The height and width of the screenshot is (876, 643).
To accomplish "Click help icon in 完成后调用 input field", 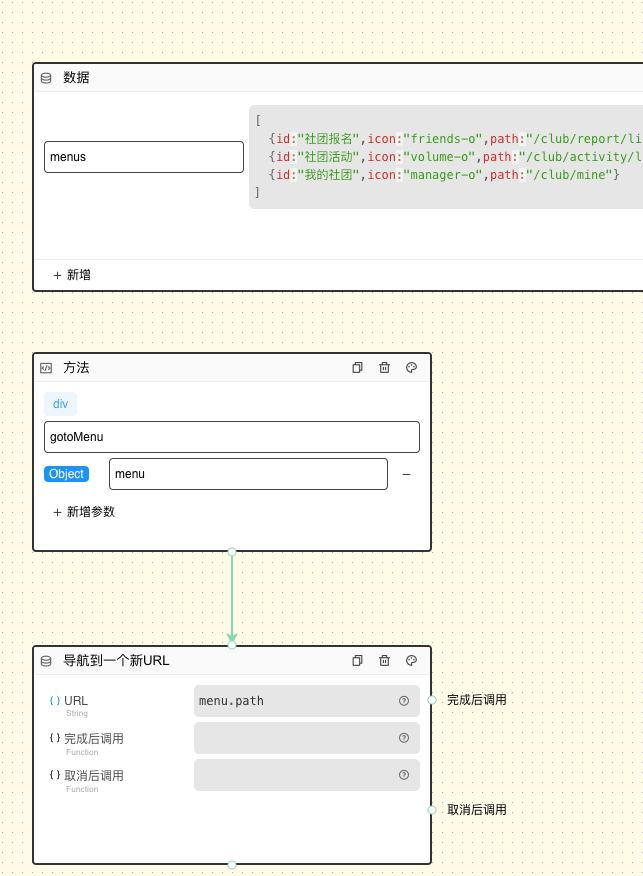I will coord(404,738).
